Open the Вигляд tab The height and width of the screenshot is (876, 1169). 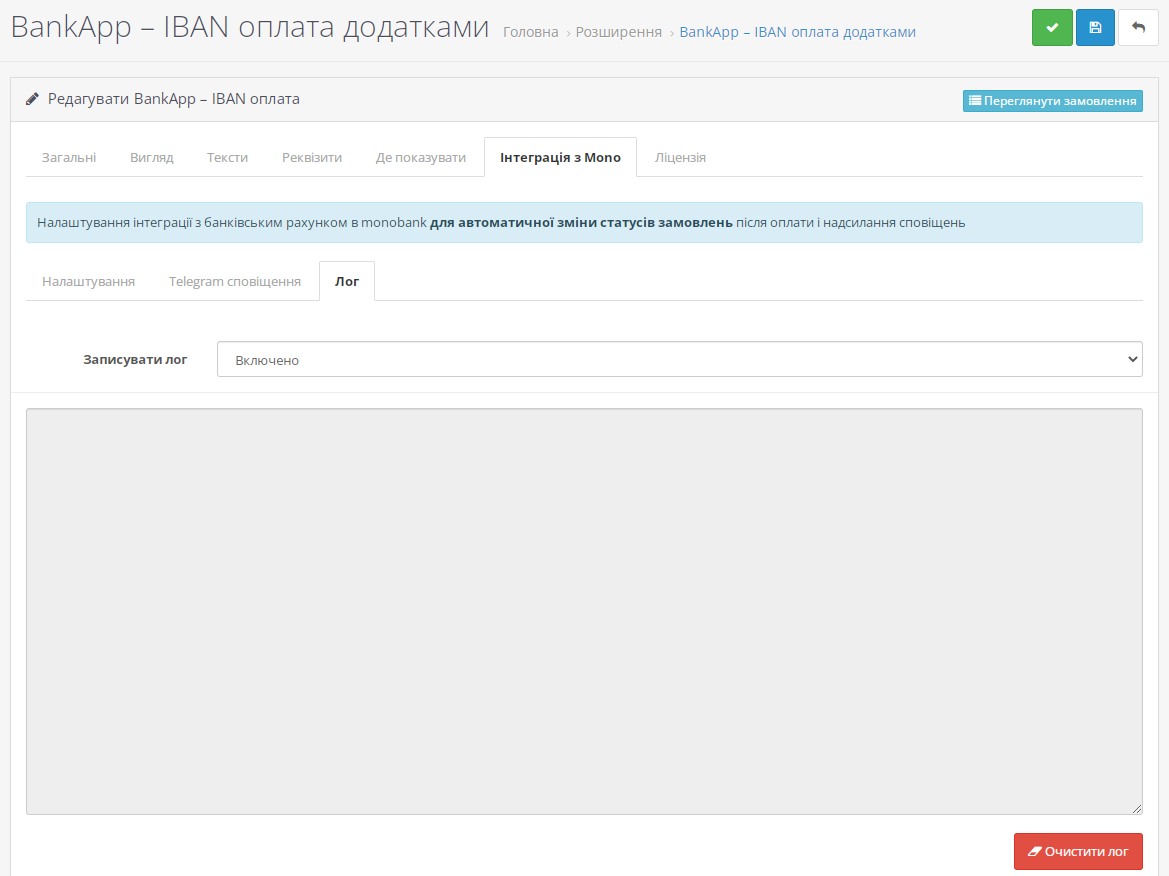coord(151,157)
